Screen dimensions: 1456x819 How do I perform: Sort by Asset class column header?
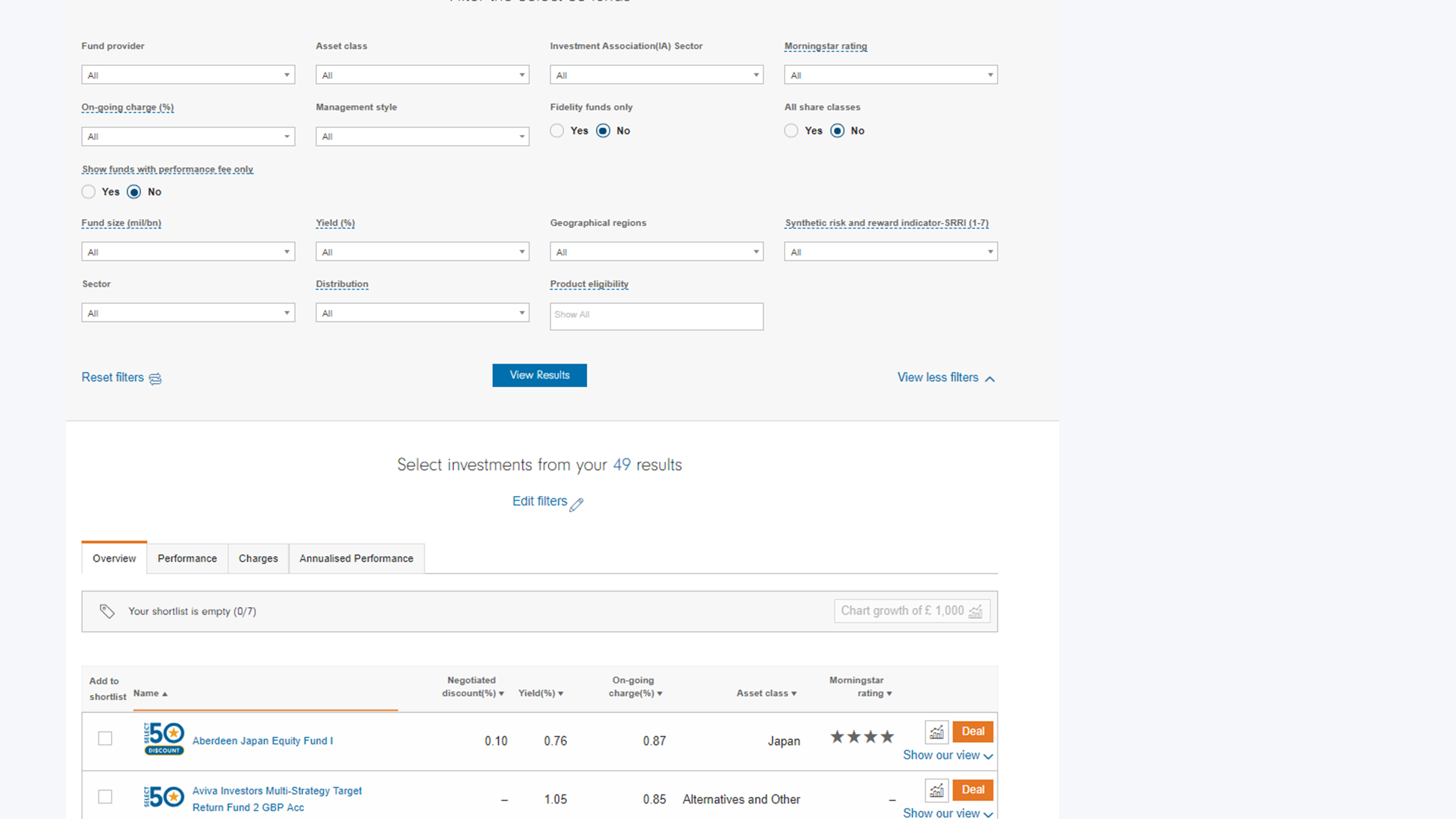coord(766,693)
